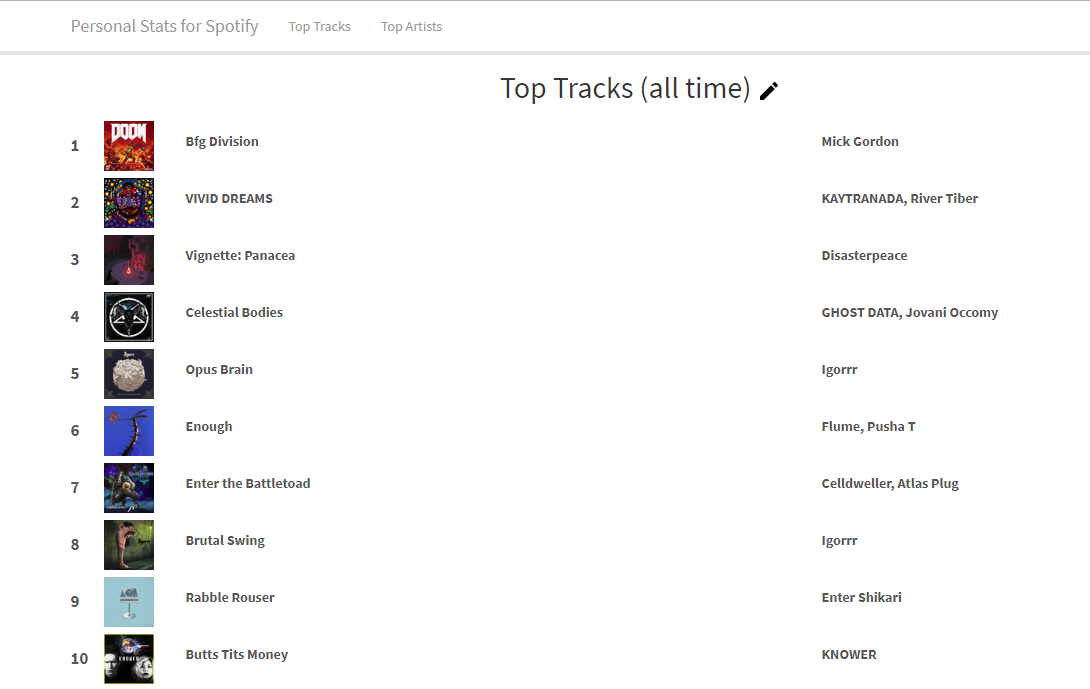Select the track title VIVID DREAMS
Image resolution: width=1090 pixels, height=689 pixels.
229,199
